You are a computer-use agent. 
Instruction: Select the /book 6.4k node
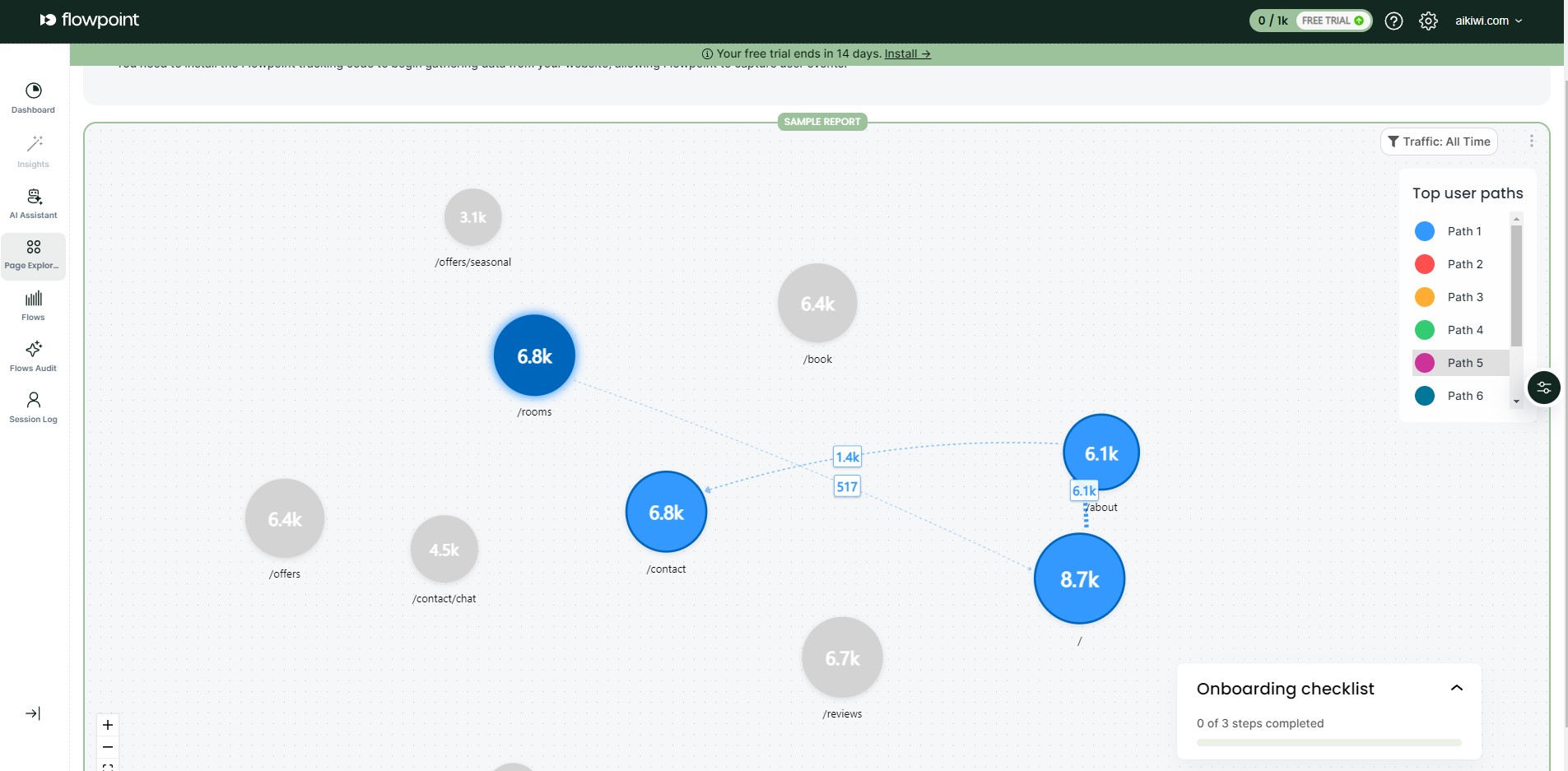817,304
